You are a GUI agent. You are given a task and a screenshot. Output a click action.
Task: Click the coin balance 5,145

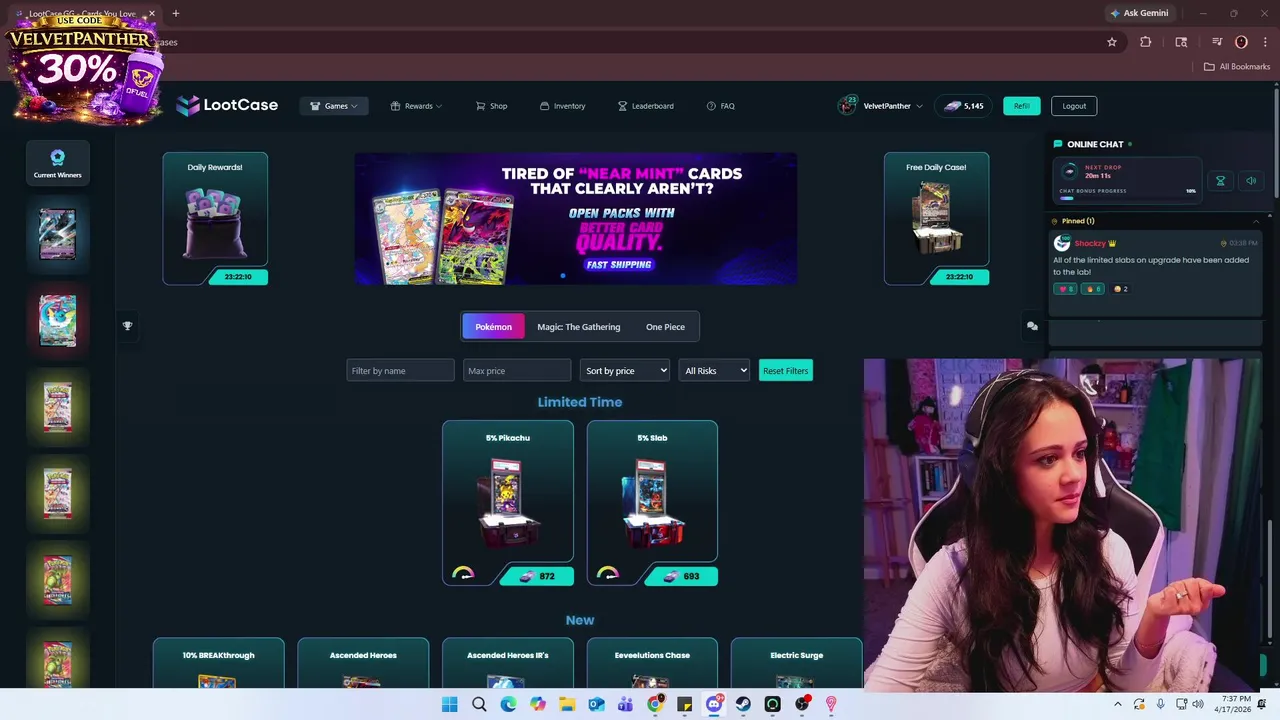[964, 106]
